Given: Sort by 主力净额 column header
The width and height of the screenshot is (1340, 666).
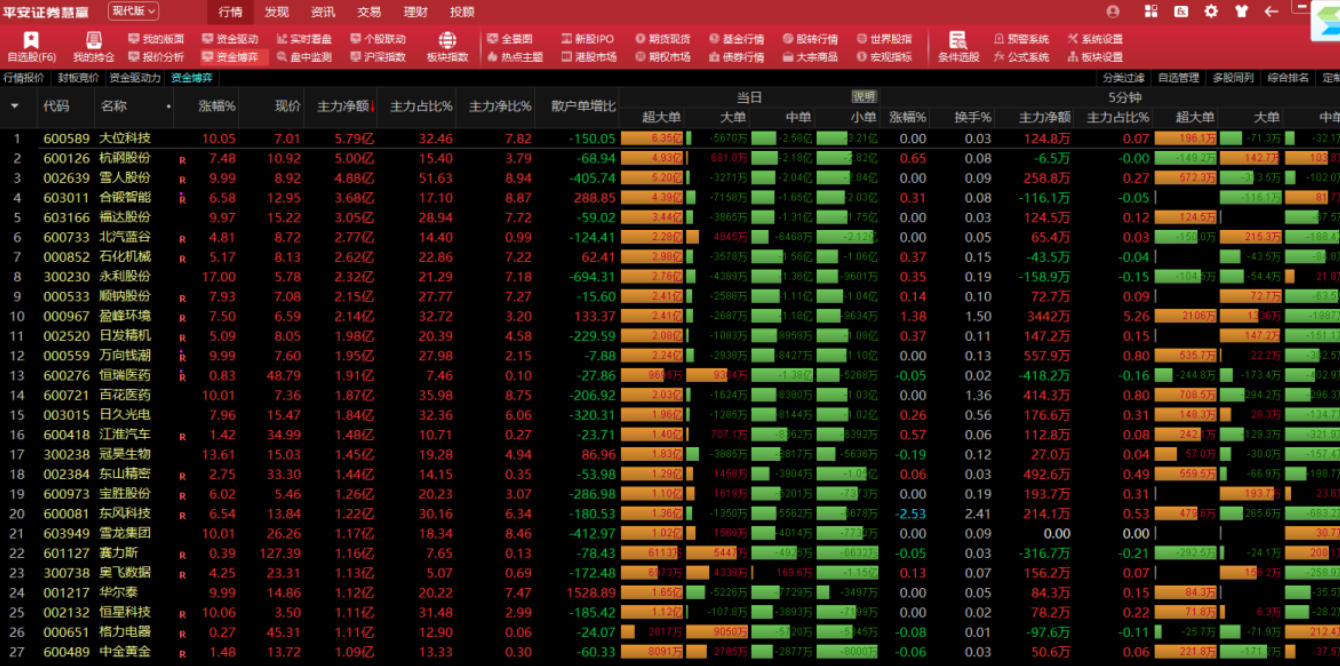Looking at the screenshot, I should (x=344, y=106).
